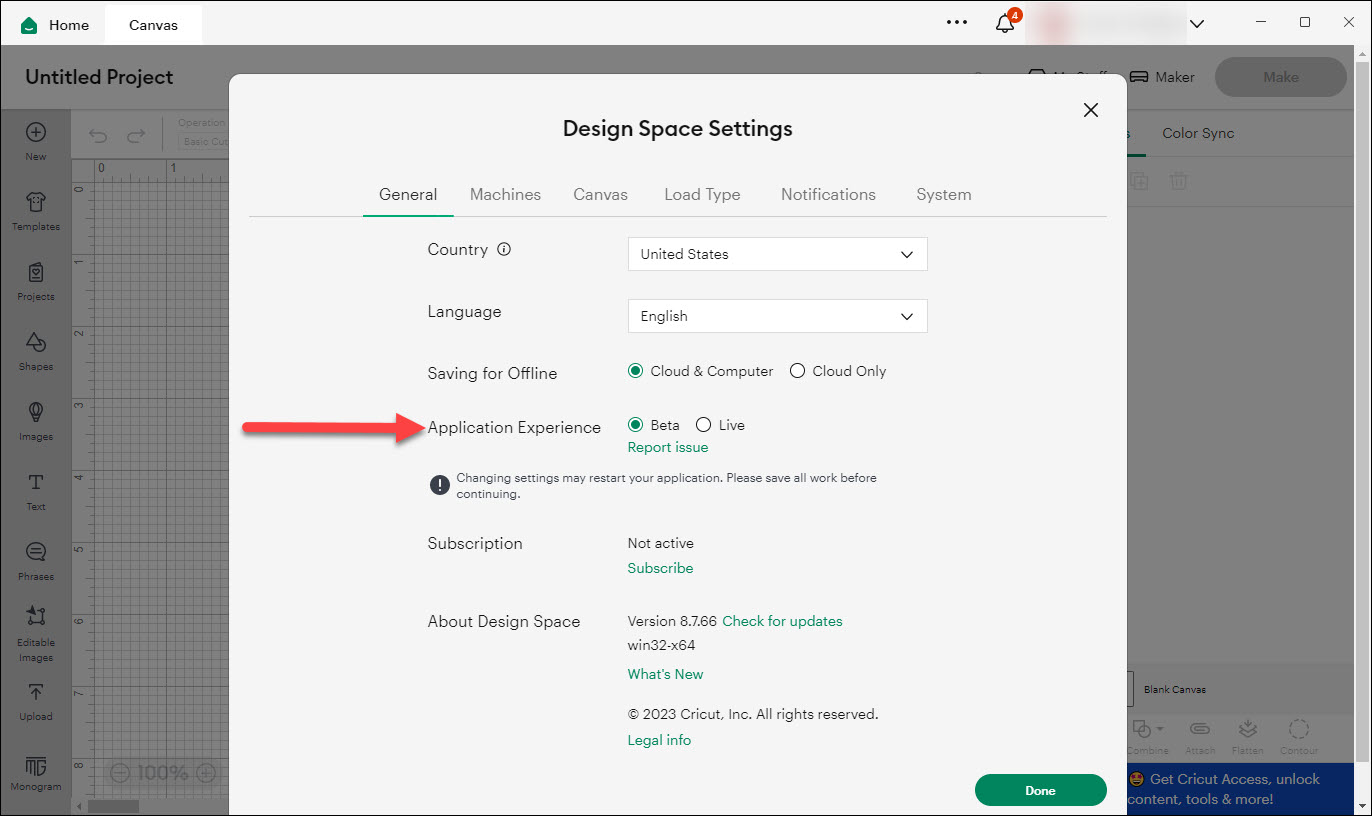Close the Design Space Settings dialog
1372x816 pixels.
(x=1091, y=110)
